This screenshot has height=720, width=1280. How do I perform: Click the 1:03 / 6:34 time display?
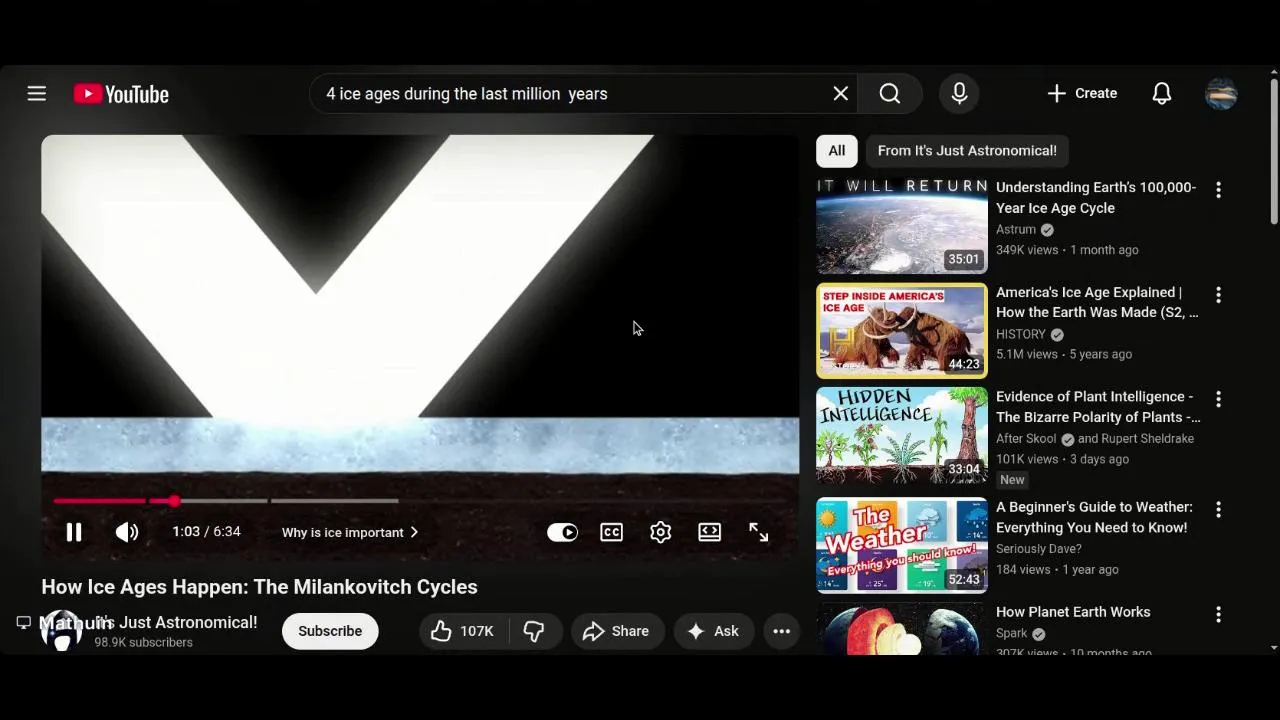pos(206,532)
